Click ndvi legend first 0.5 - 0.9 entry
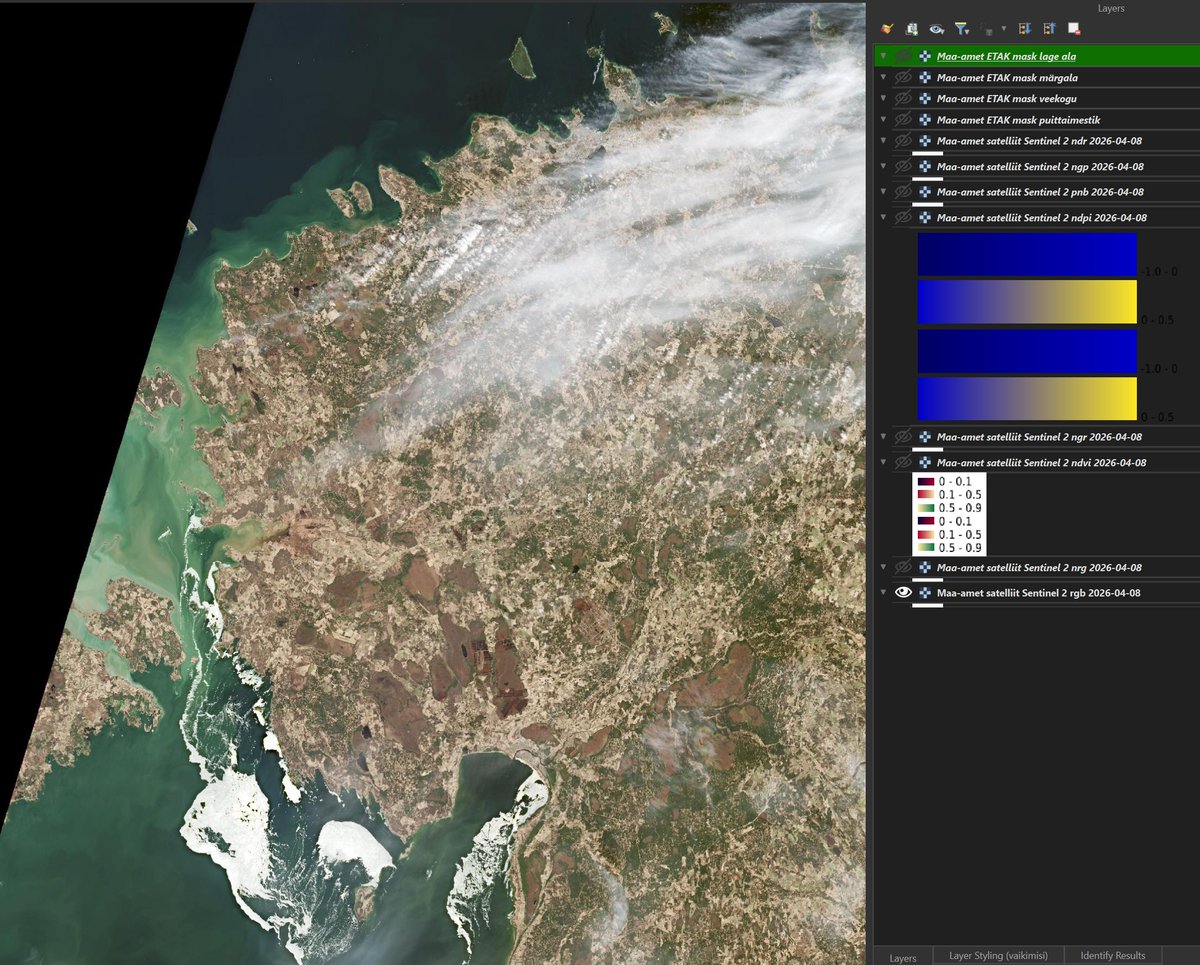 click(x=949, y=508)
